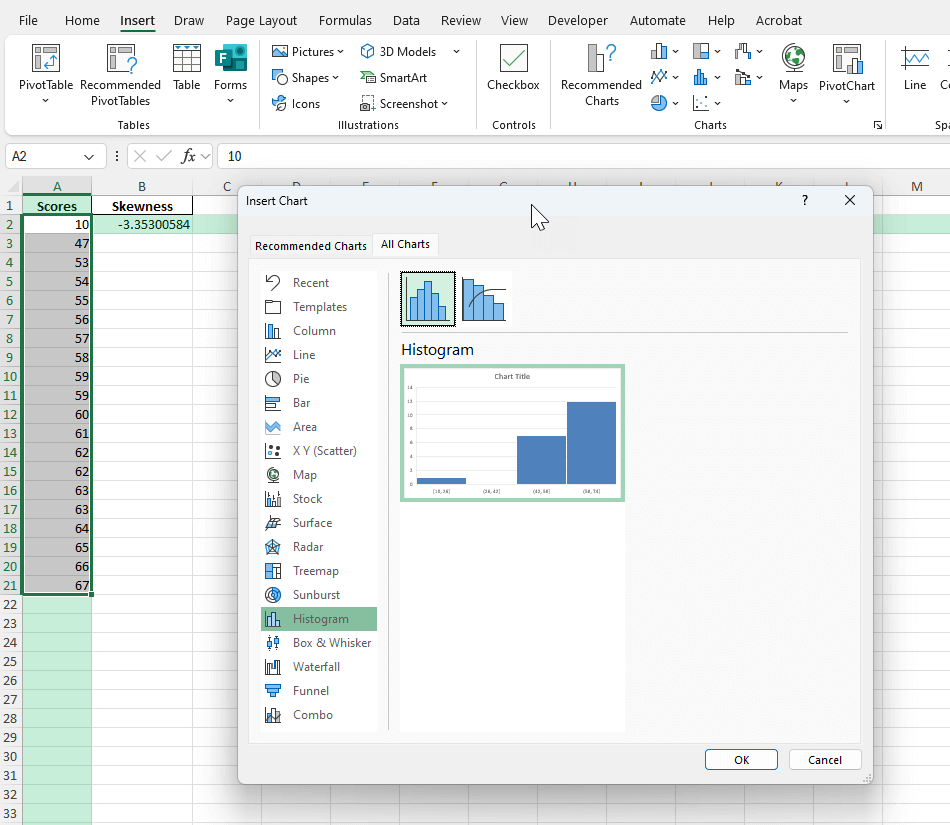Select cell with value -3.35300584
Viewport: 950px width, 825px height.
point(142,225)
